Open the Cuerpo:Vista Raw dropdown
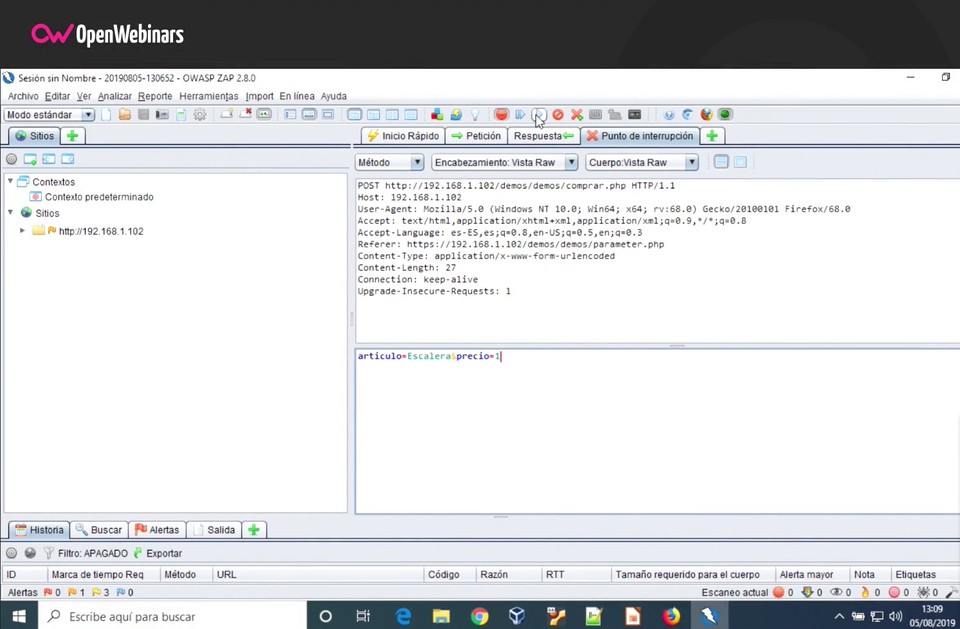960x629 pixels. 690,162
